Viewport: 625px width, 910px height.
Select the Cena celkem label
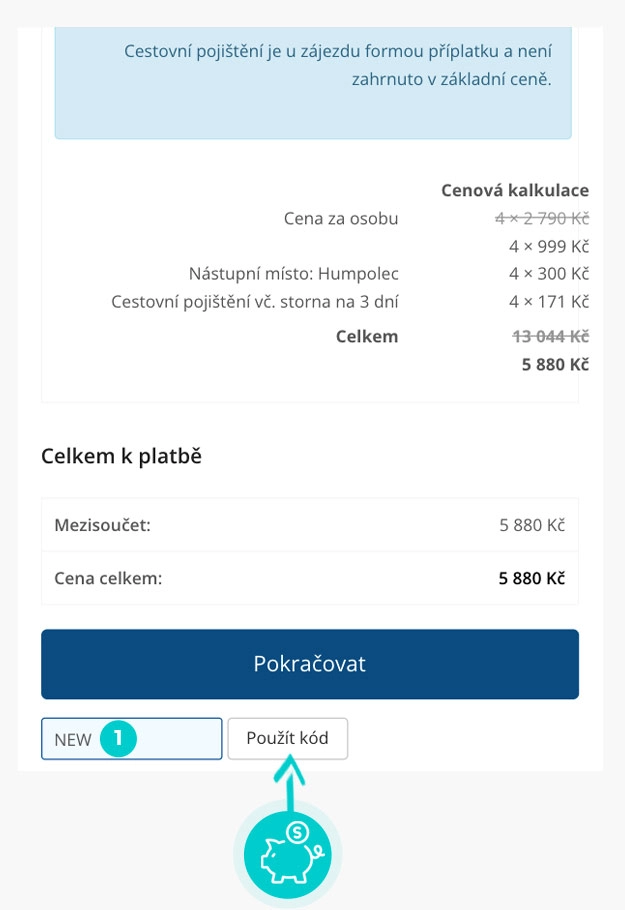108,578
